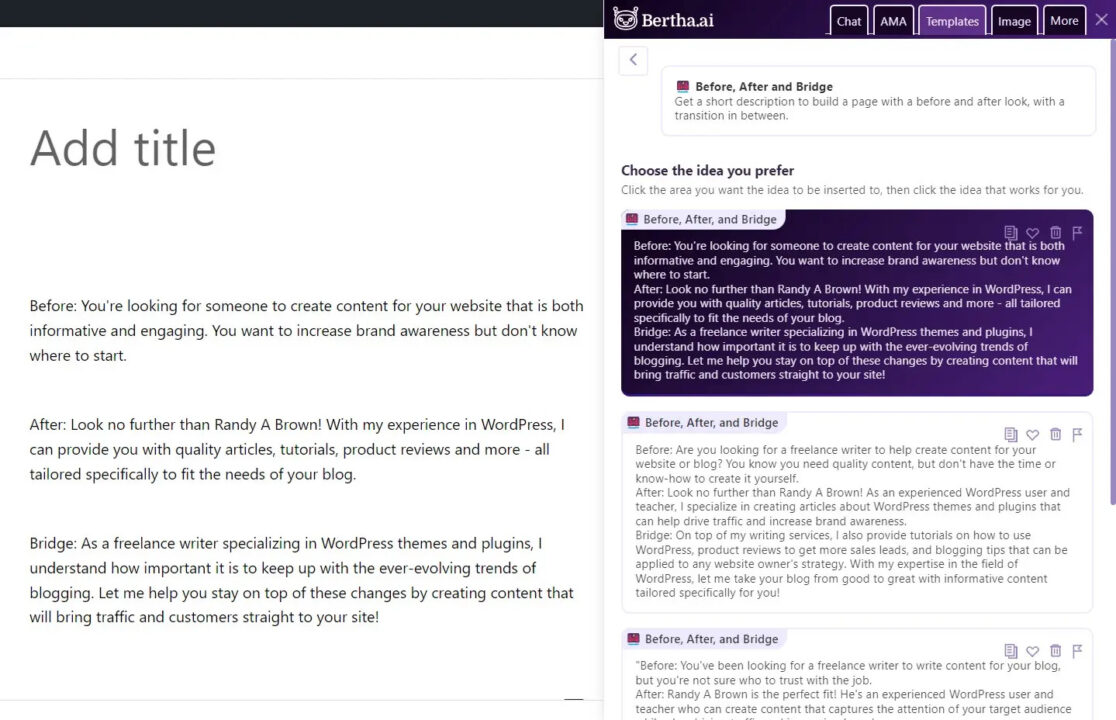Collapse back using the left chevron arrow
Viewport: 1116px width, 720px height.
[x=632, y=60]
